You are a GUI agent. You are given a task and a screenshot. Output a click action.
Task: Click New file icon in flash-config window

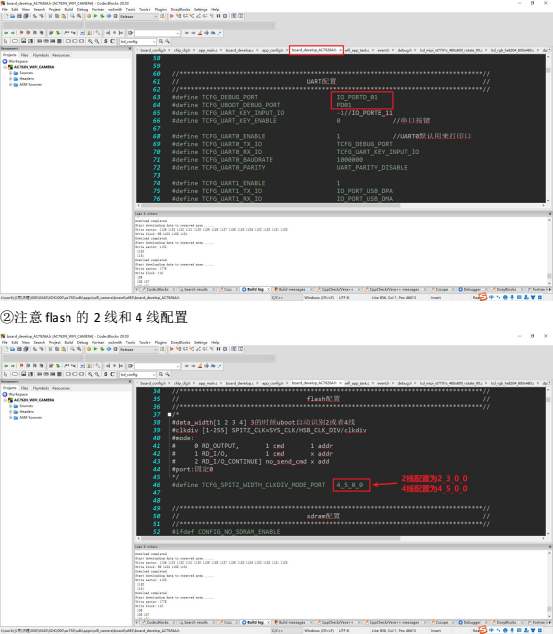tap(6, 349)
